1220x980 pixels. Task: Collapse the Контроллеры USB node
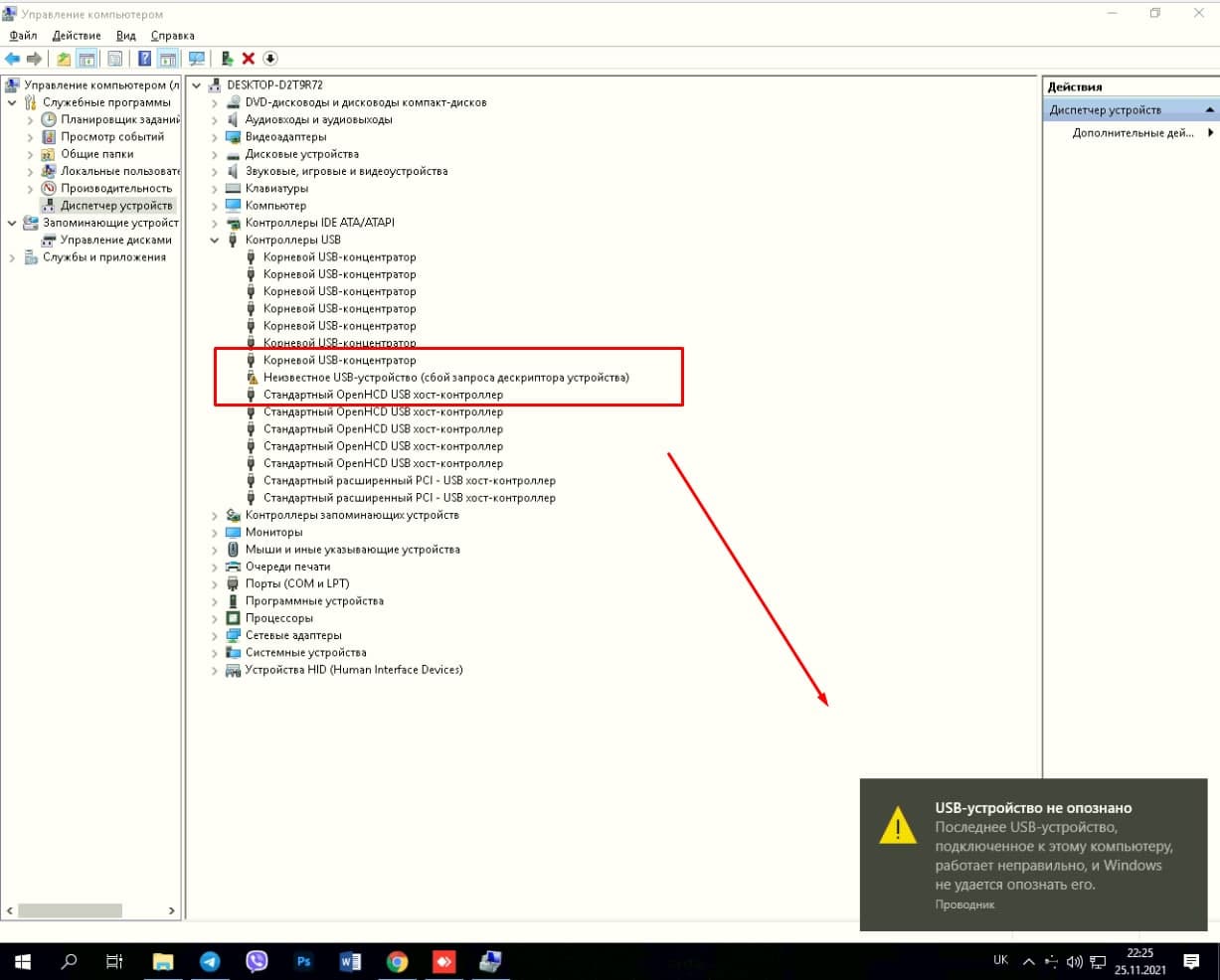point(215,241)
